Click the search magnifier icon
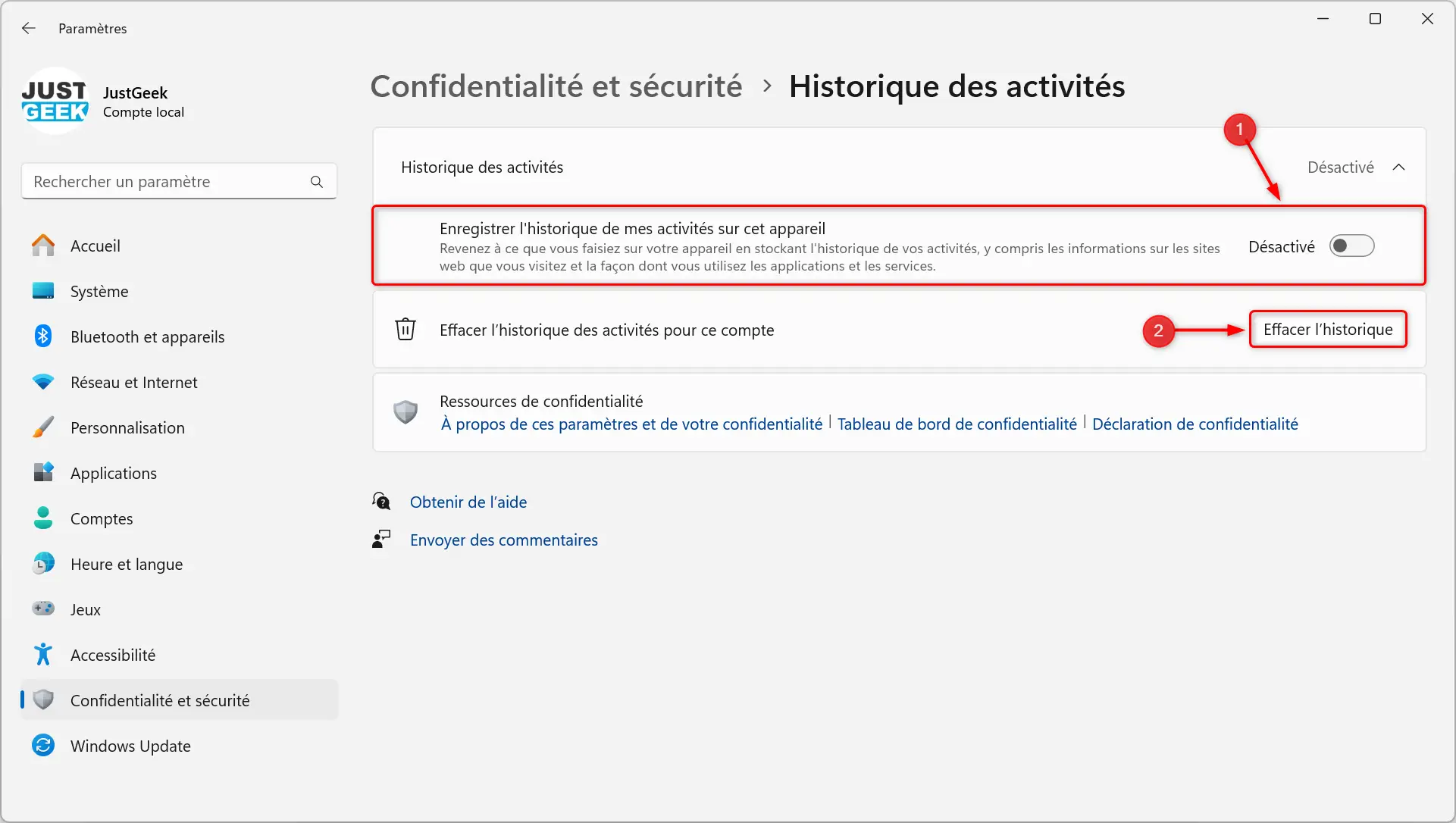1456x823 pixels. click(x=317, y=182)
